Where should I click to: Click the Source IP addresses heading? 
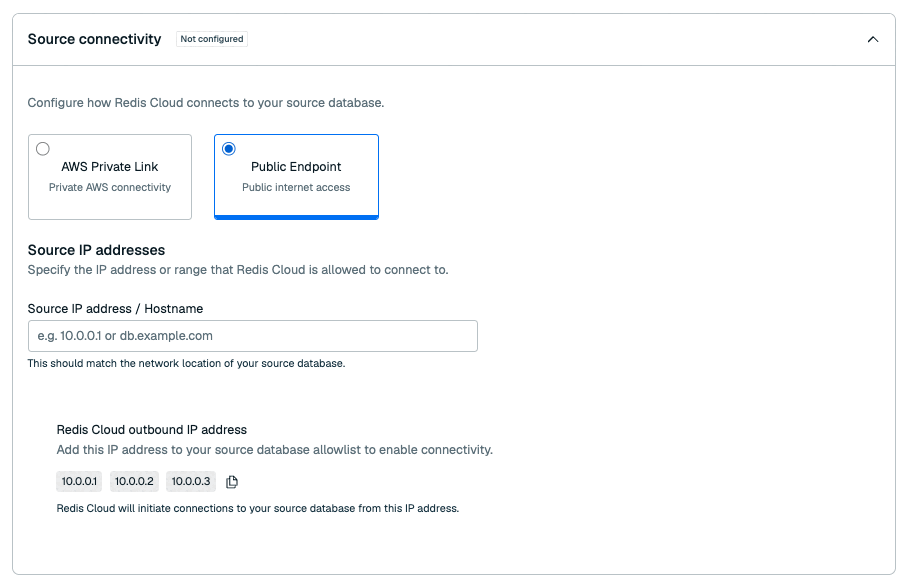96,250
